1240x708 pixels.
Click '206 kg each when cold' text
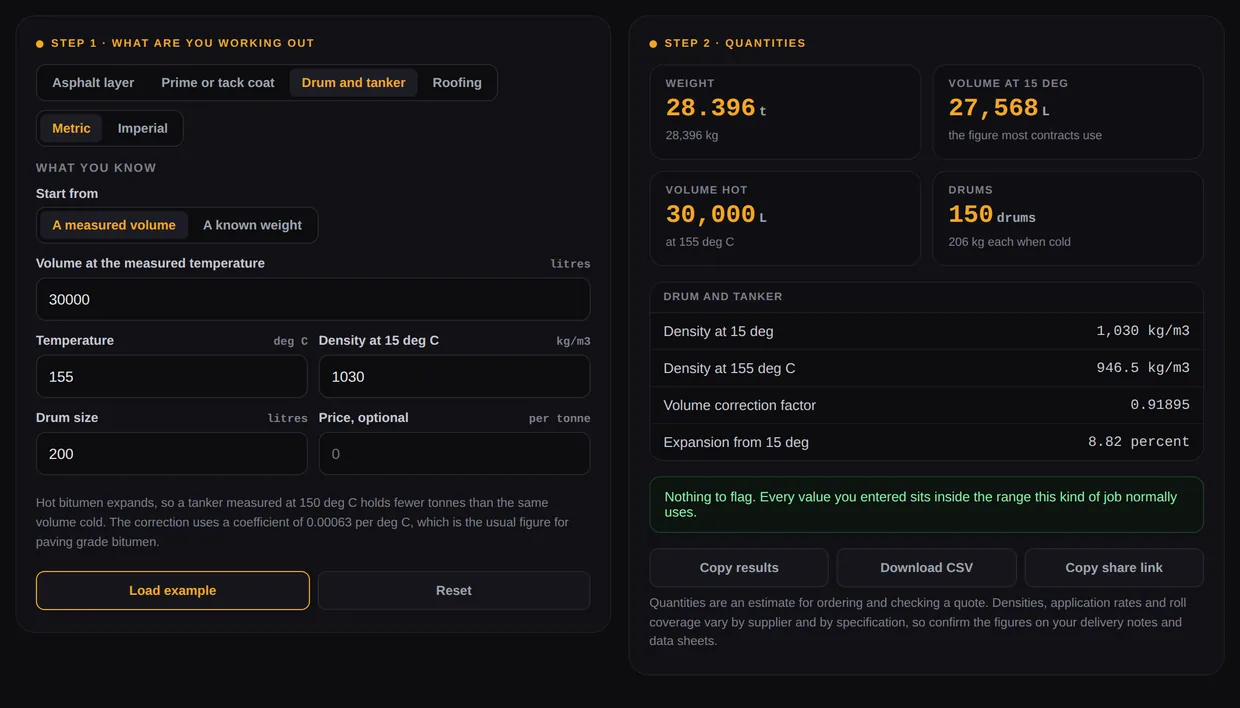[x=1009, y=241]
